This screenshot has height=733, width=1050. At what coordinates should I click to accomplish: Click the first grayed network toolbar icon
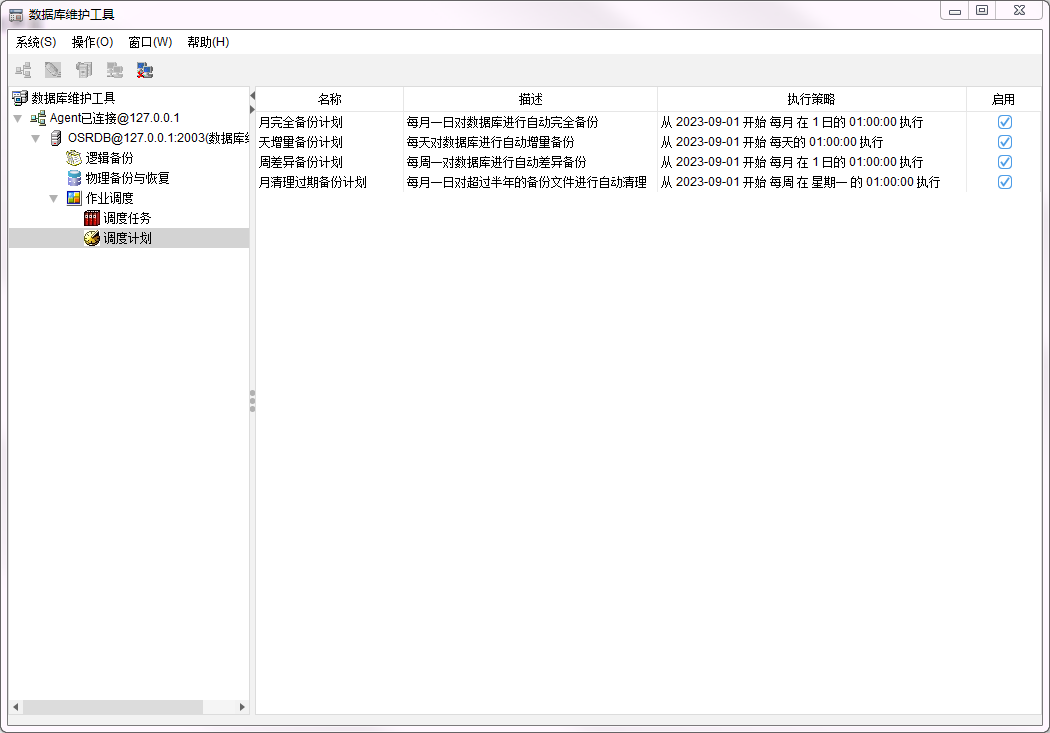[x=23, y=70]
